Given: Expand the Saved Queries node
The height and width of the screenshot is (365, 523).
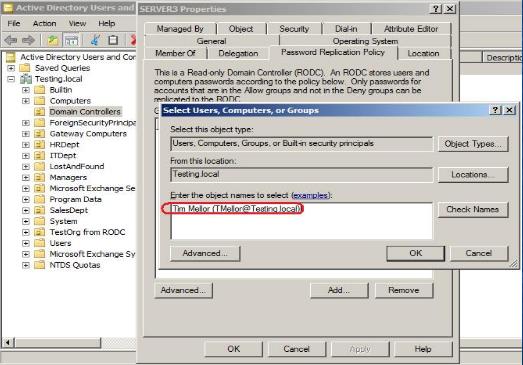Looking at the screenshot, I should (x=11, y=68).
